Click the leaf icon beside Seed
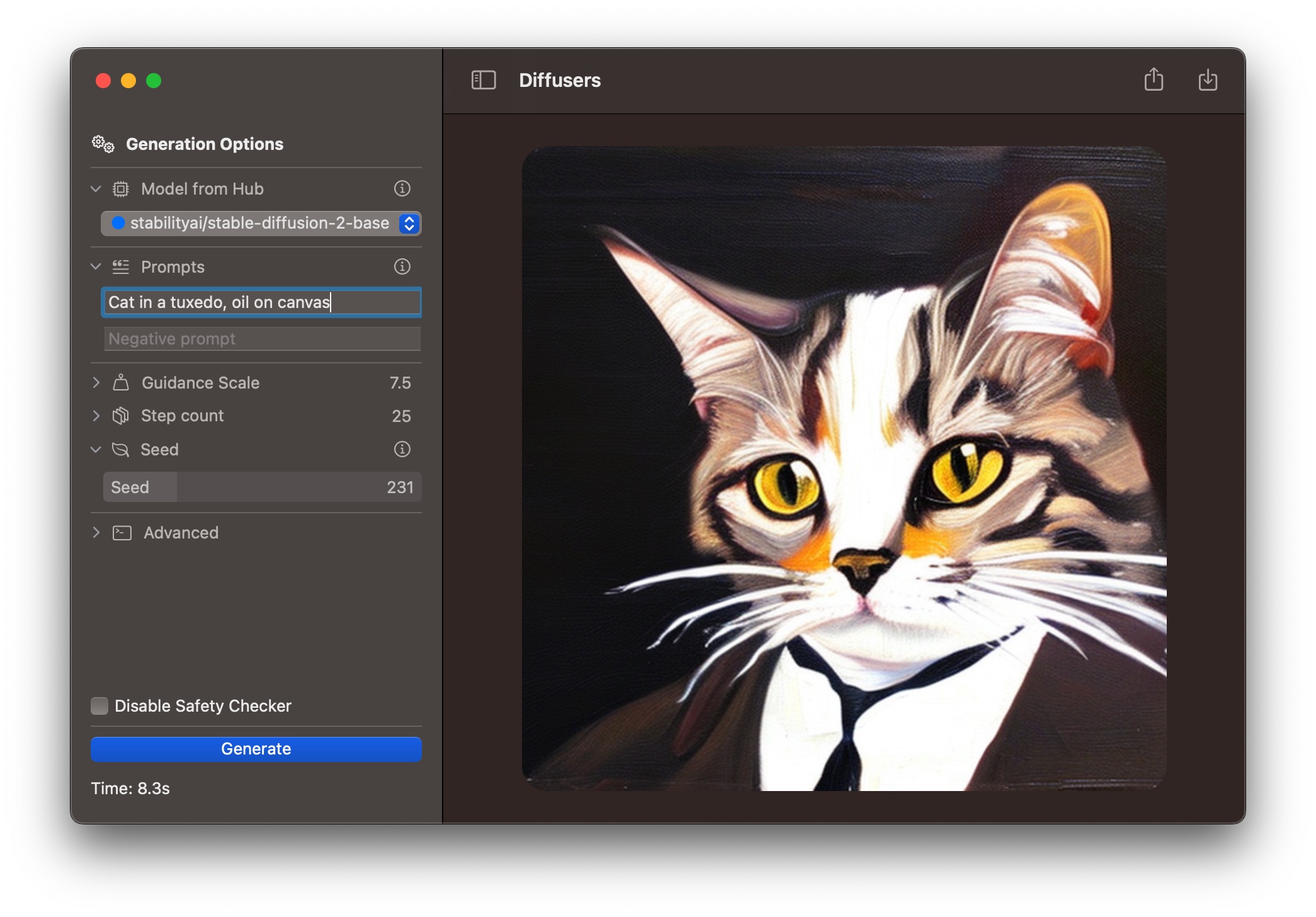1316x917 pixels. click(x=121, y=449)
